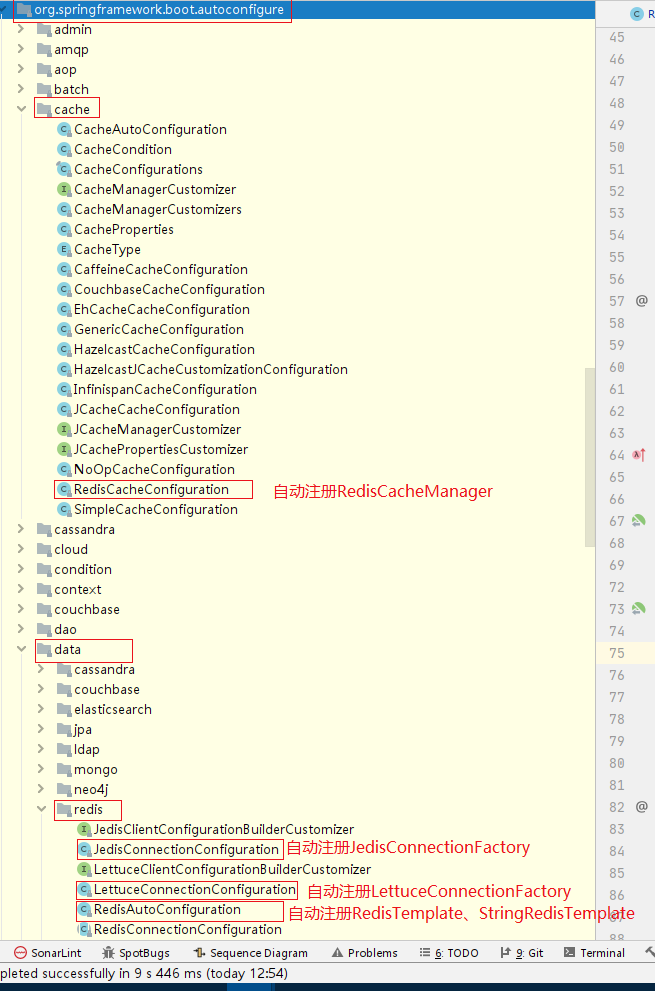Open the Sequence Diagram tool window
The height and width of the screenshot is (991, 655).
coord(251,952)
